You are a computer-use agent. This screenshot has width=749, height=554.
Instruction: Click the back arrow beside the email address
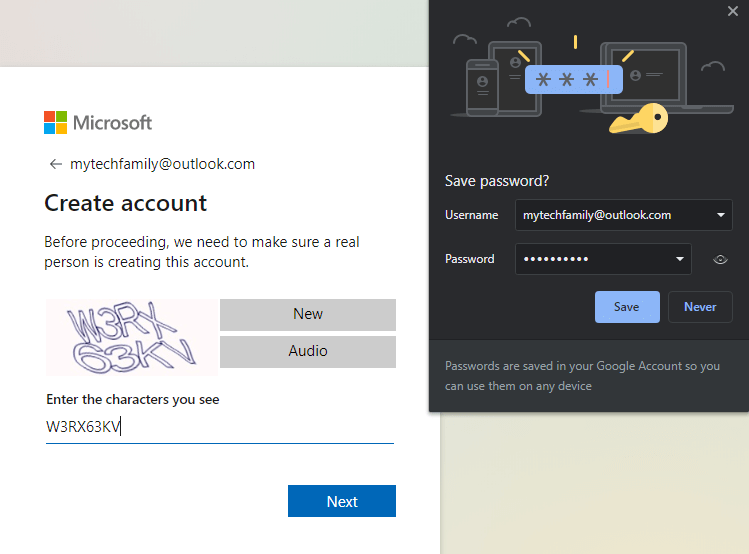coord(56,164)
